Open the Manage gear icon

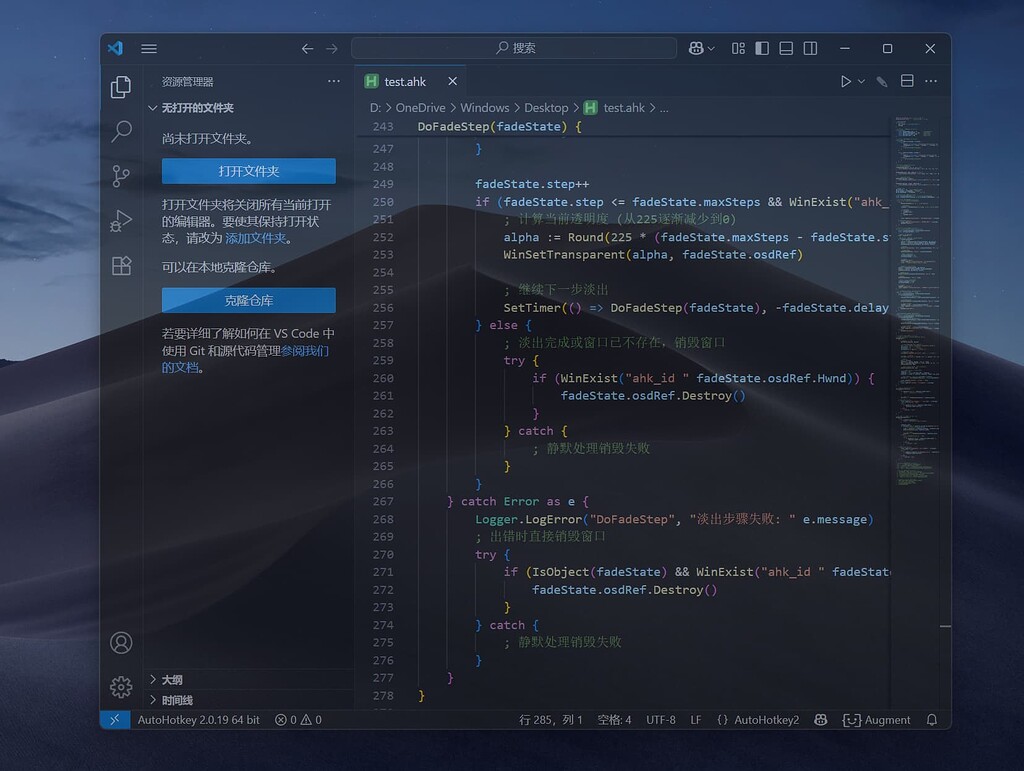point(121,687)
